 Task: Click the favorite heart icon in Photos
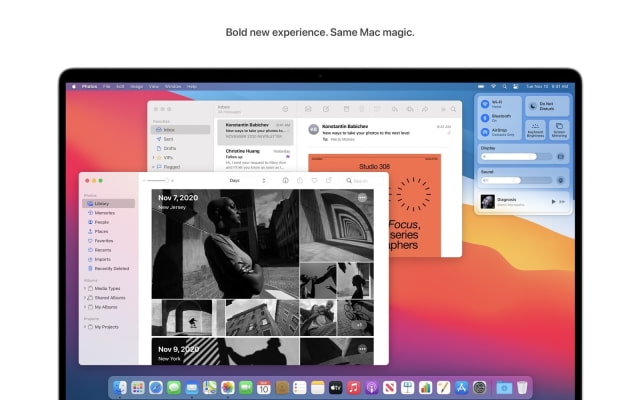315,181
